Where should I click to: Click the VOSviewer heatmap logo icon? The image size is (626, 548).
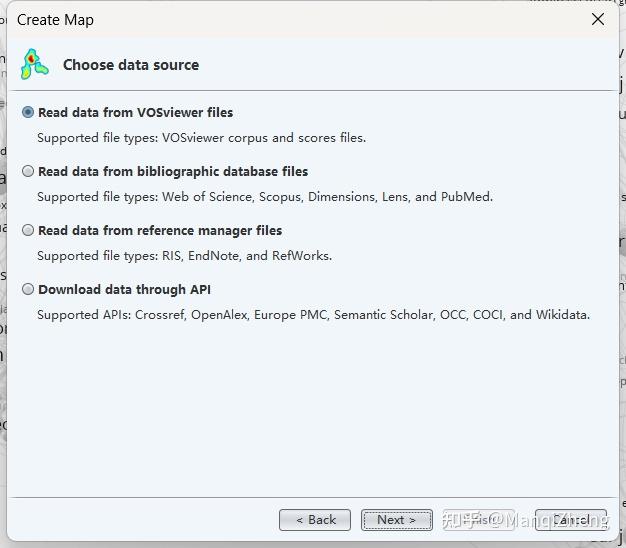pyautogui.click(x=34, y=64)
